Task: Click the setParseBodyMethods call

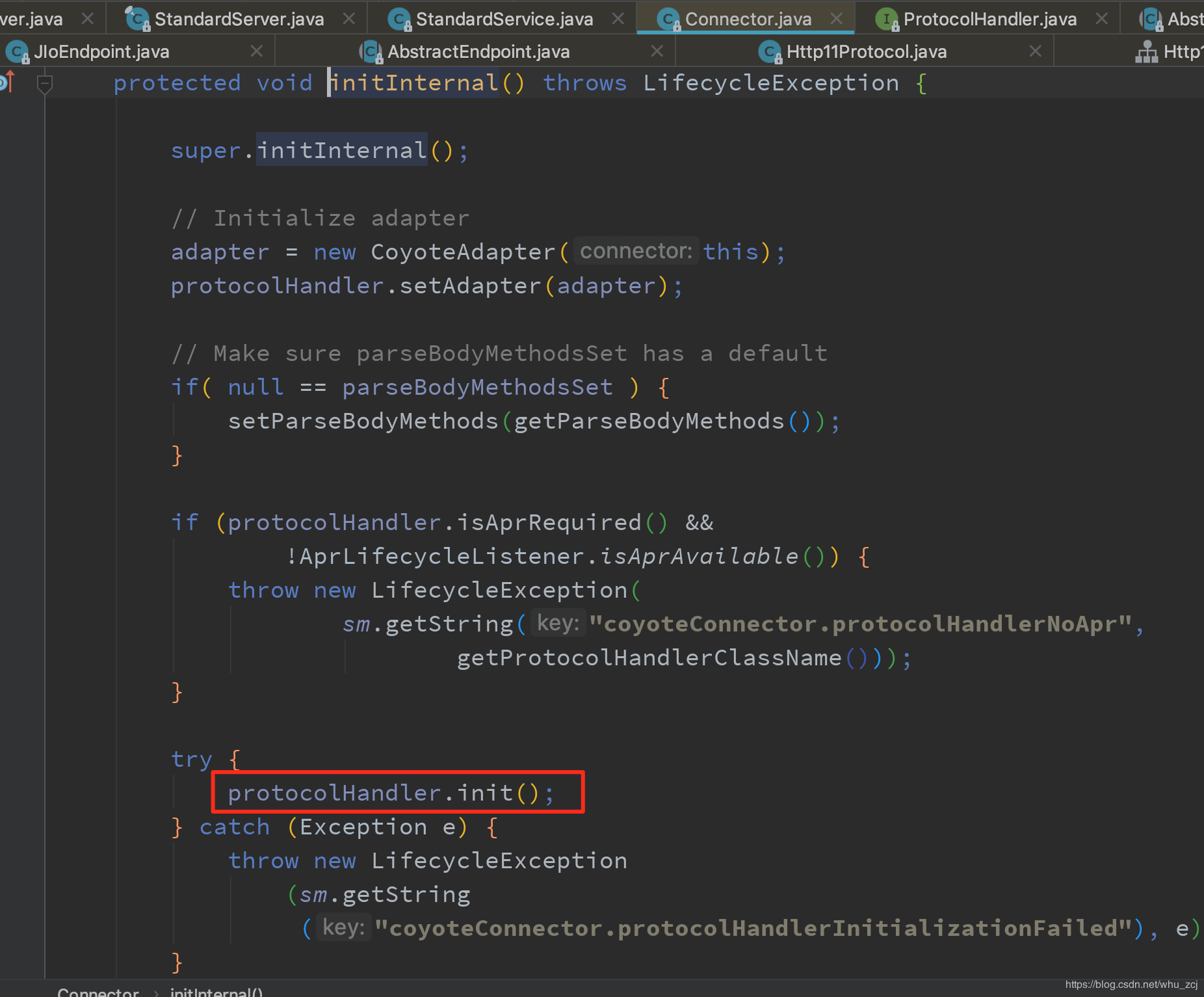Action: (363, 421)
